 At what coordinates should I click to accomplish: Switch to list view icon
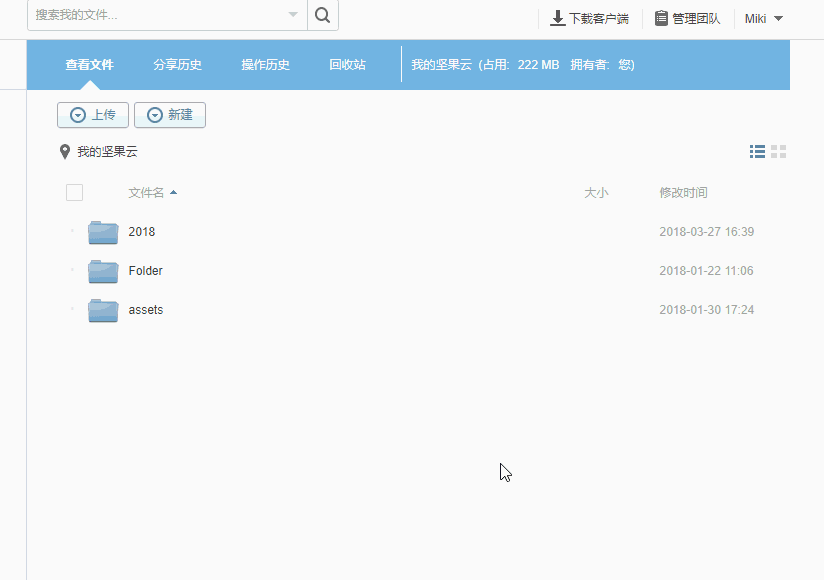757,152
